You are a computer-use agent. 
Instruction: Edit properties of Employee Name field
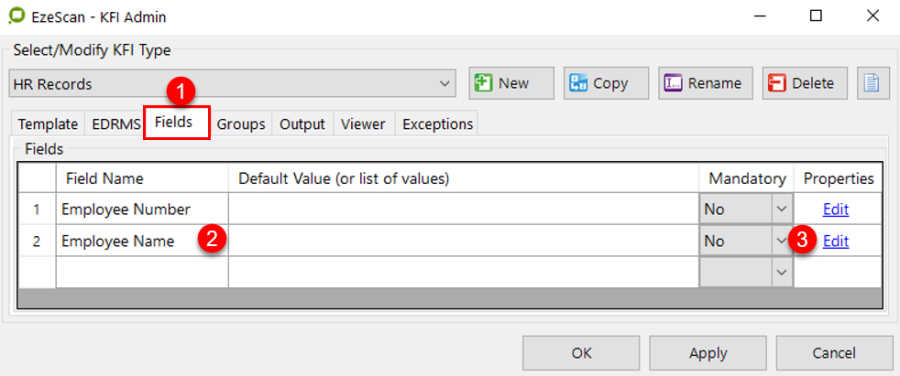point(836,242)
